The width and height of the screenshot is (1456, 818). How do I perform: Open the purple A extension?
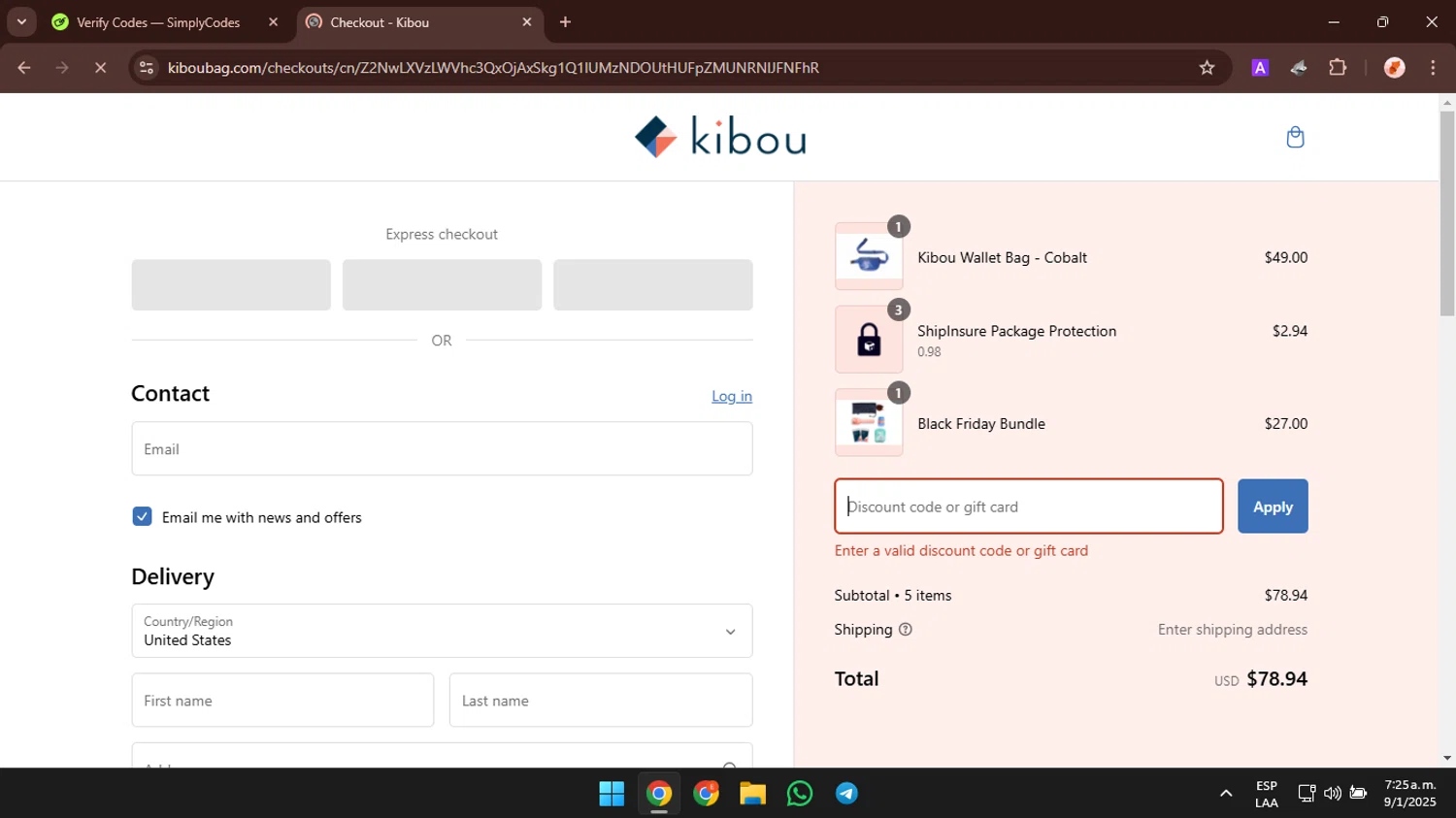(x=1260, y=68)
